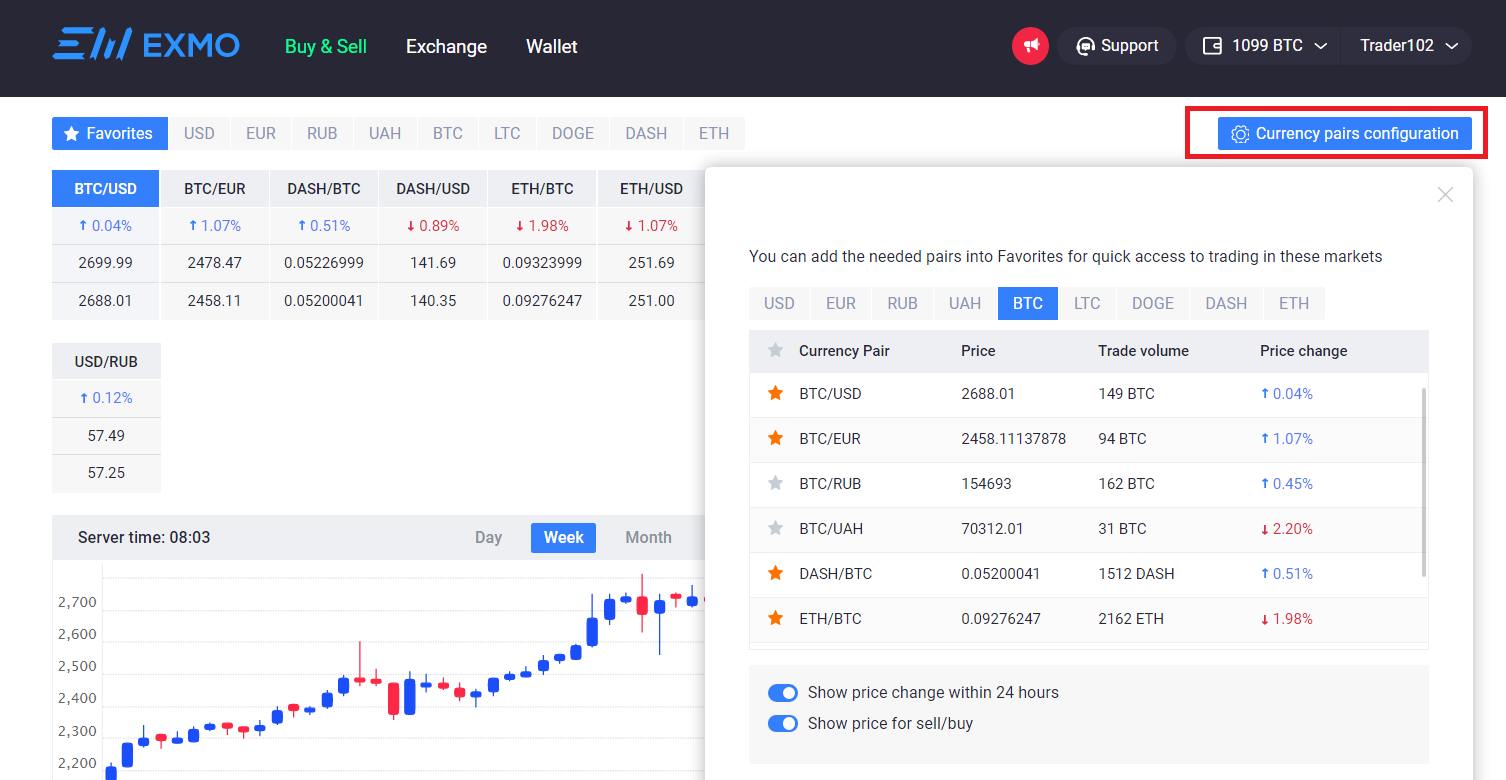
Task: Go to the Exchange menu
Action: click(x=446, y=46)
